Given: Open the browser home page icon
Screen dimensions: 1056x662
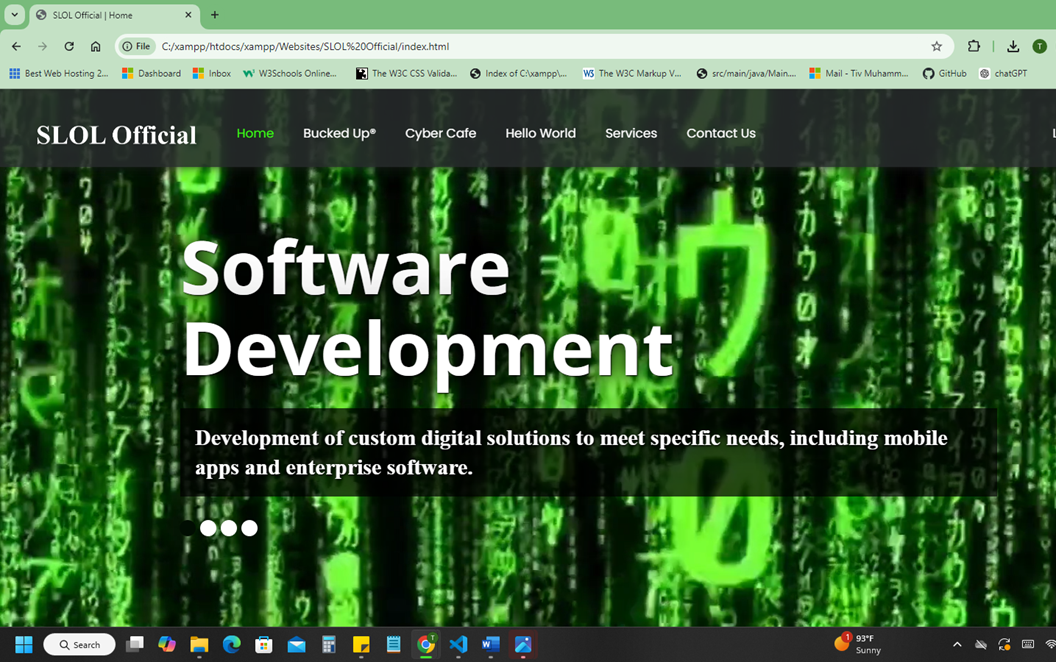Looking at the screenshot, I should (96, 46).
